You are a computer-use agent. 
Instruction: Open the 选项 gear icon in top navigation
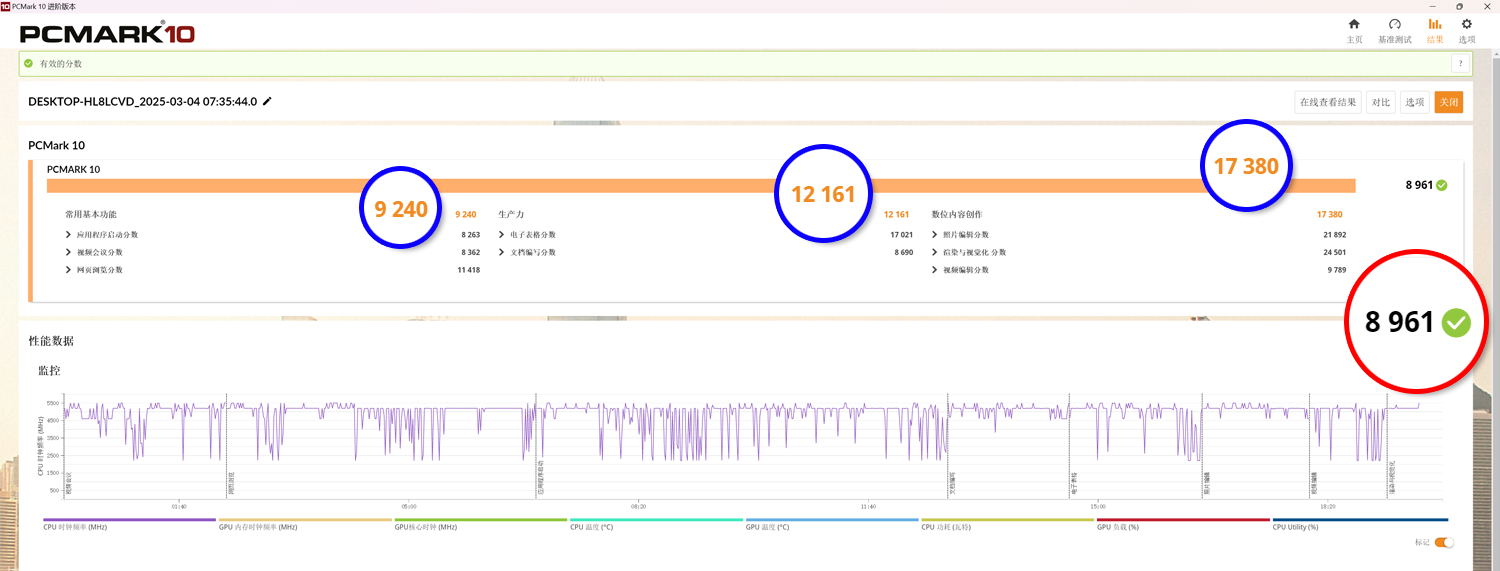pyautogui.click(x=1466, y=24)
